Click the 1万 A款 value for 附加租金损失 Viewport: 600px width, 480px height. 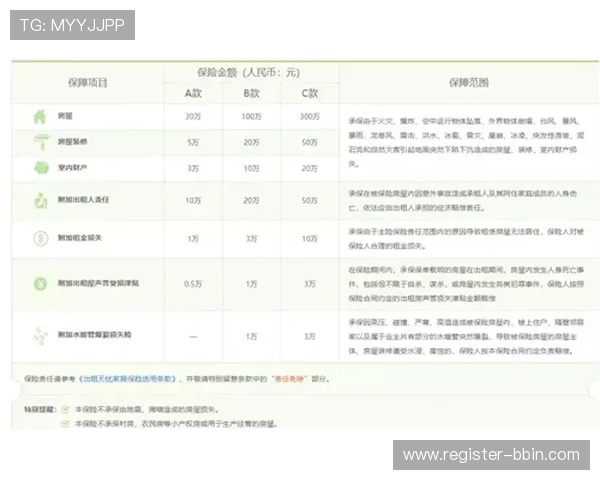pyautogui.click(x=193, y=239)
